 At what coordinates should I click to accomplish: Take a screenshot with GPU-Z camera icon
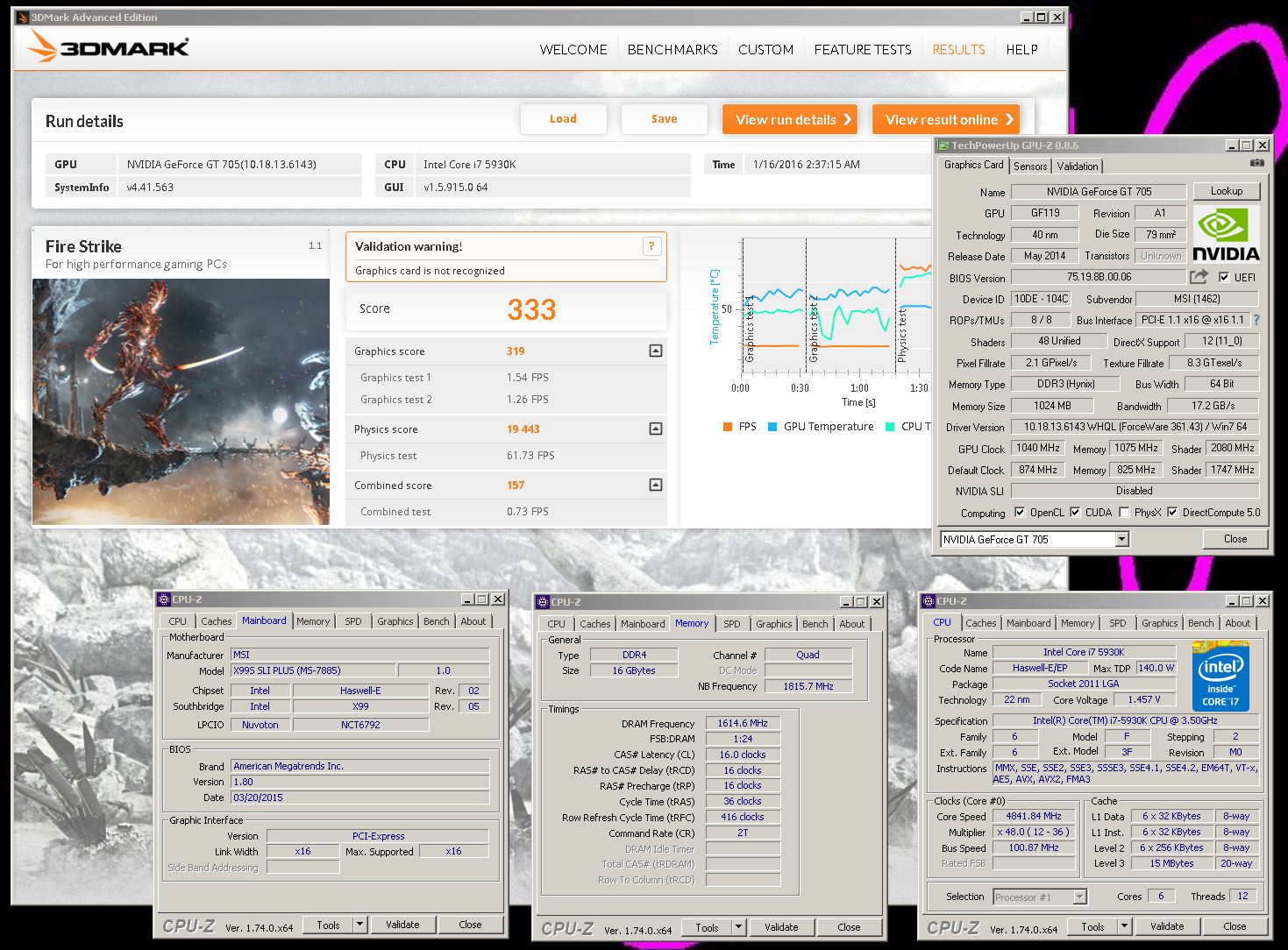click(x=1256, y=163)
